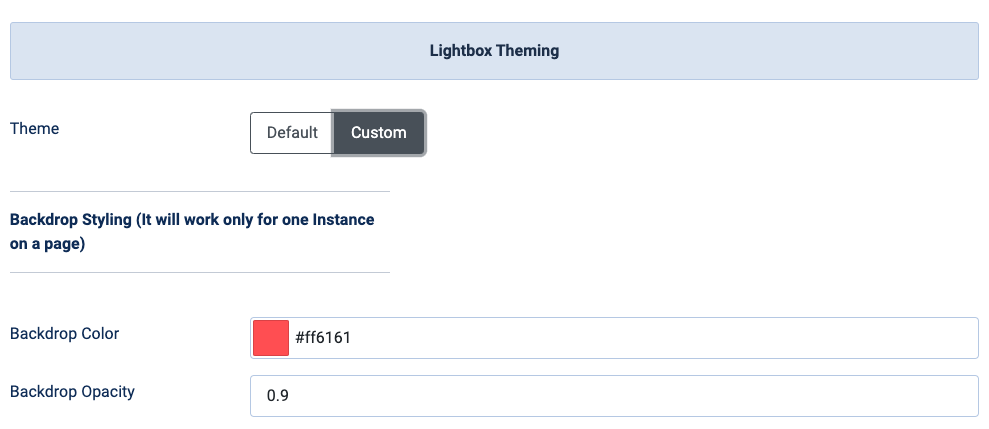
Task: Click the #ff6161 hex color text
Action: pyautogui.click(x=323, y=338)
